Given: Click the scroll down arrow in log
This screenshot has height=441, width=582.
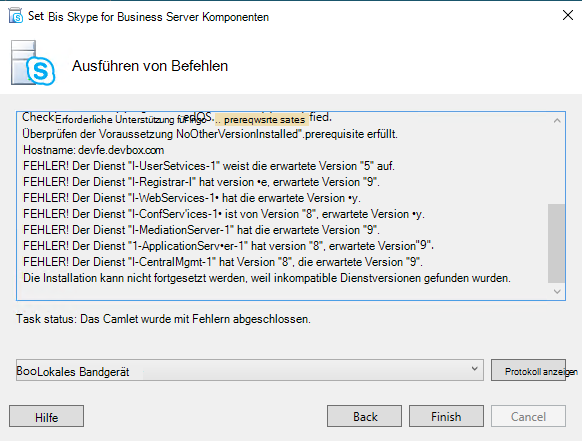Looking at the screenshot, I should [557, 291].
